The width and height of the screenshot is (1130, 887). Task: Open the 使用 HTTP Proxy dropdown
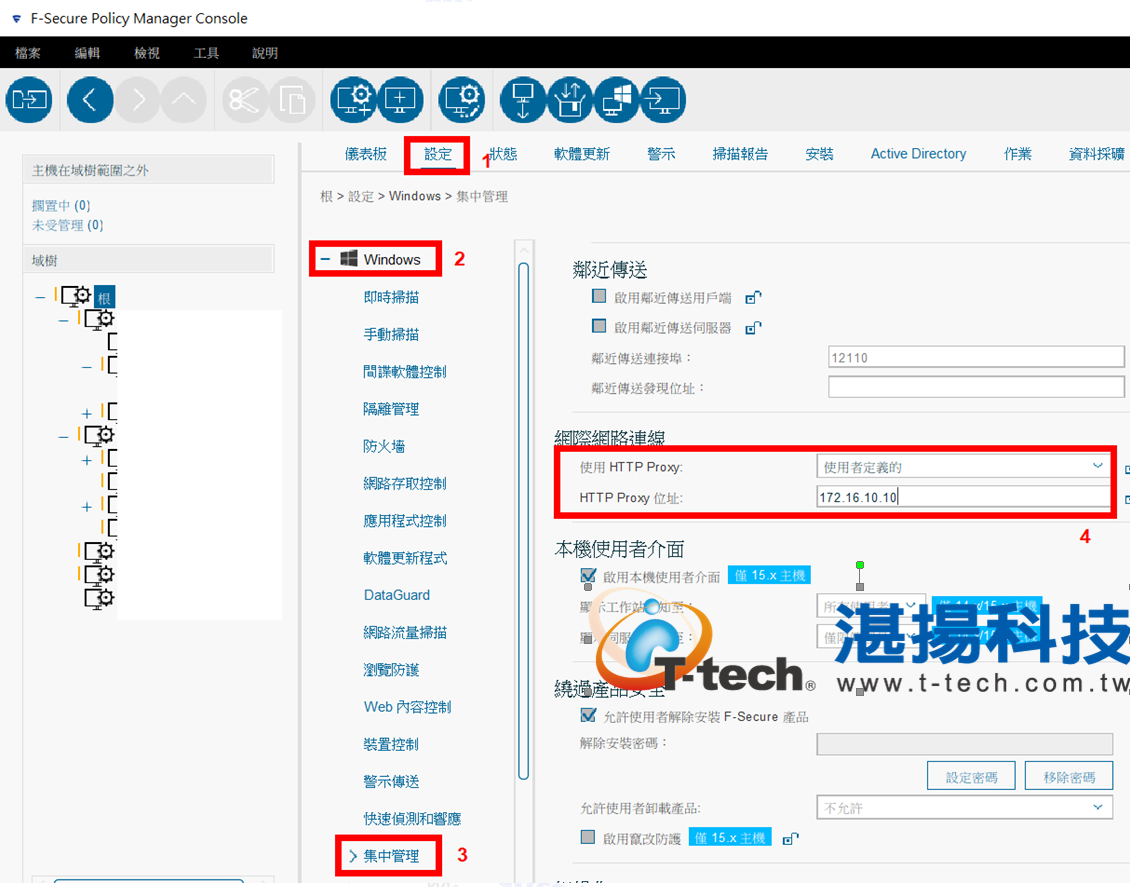pyautogui.click(x=964, y=467)
